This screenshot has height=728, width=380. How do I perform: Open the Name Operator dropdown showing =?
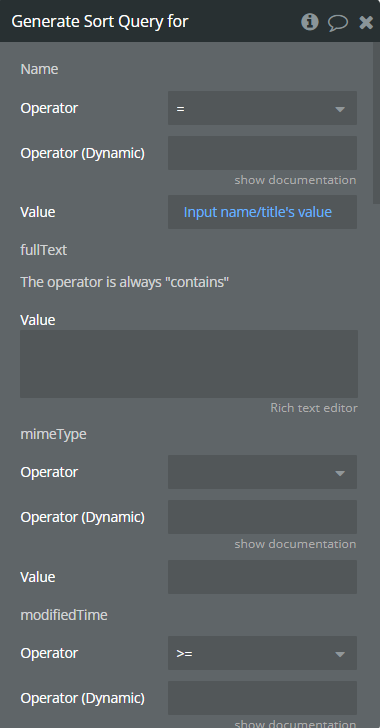262,108
